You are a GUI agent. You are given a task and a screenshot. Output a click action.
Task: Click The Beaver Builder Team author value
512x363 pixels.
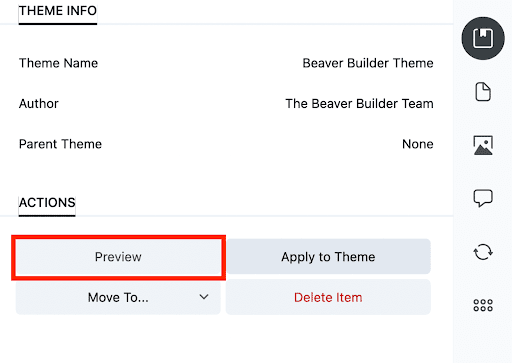[x=359, y=104]
